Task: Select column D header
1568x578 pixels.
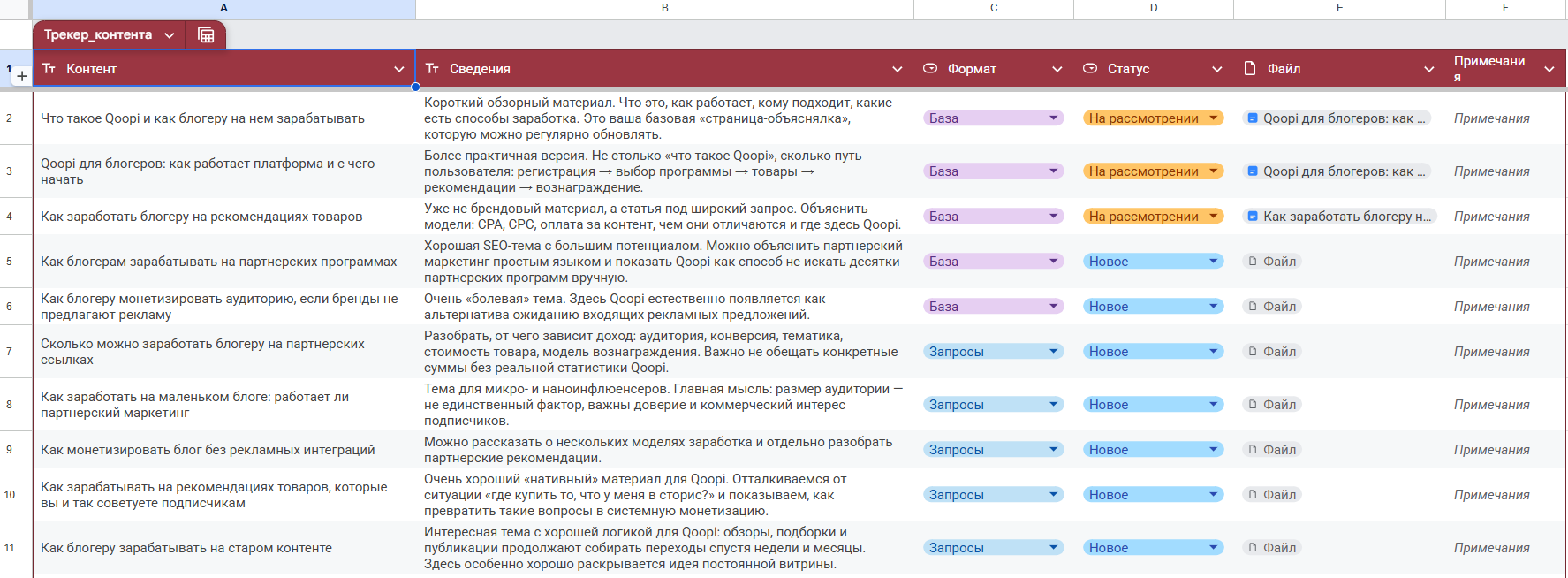Action: [1154, 8]
